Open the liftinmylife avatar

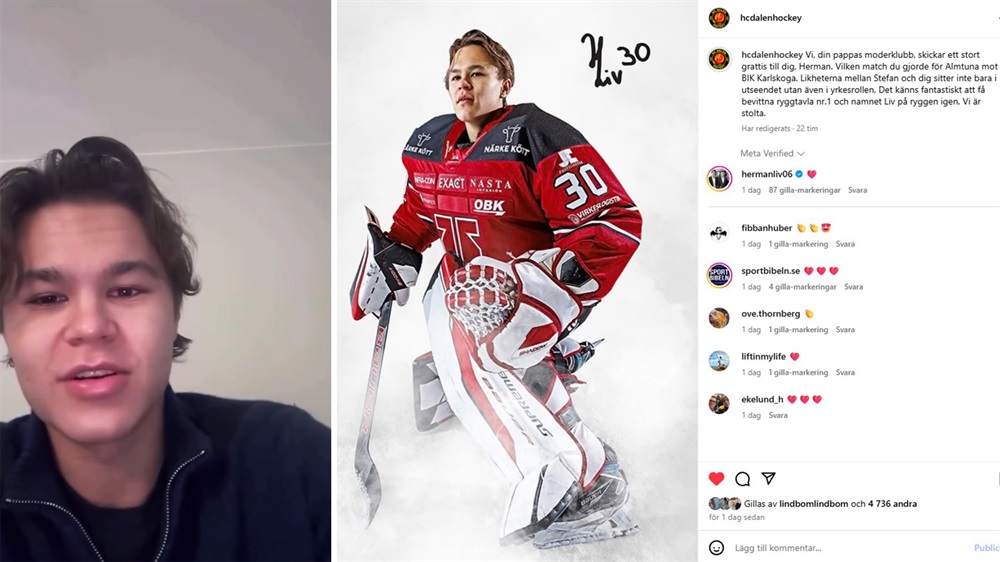coord(719,361)
